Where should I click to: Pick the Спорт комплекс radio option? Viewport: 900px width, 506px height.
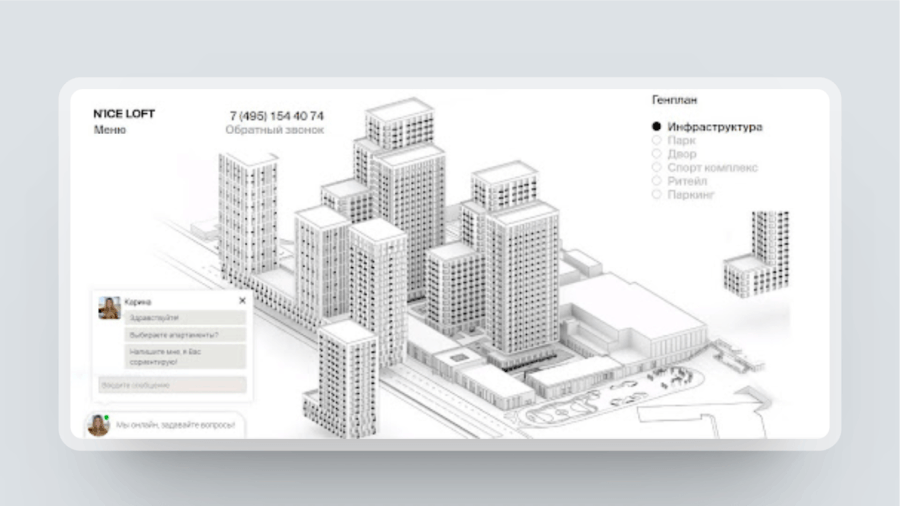[x=705, y=168]
